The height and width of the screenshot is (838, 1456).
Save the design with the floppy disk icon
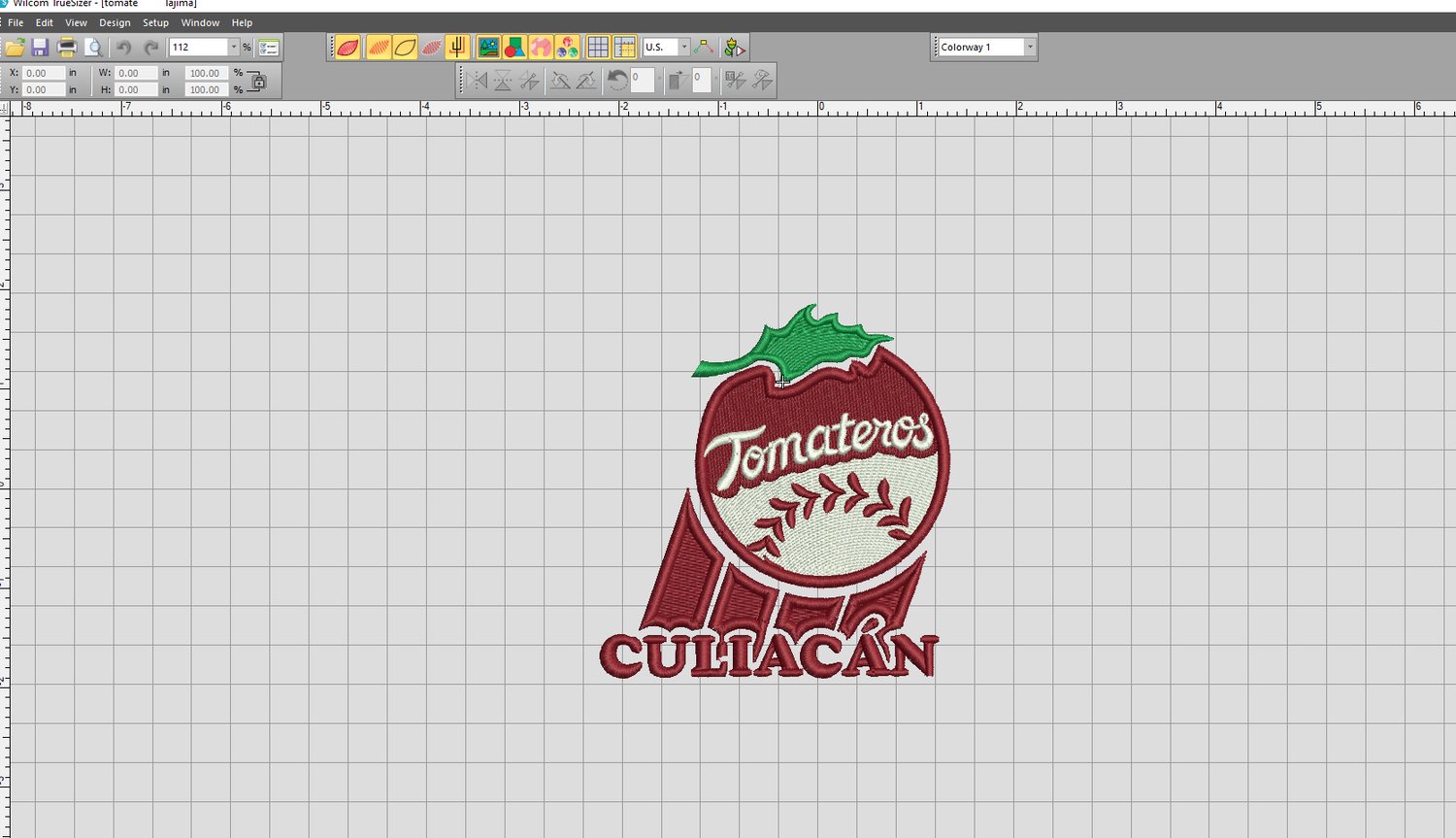(40, 47)
